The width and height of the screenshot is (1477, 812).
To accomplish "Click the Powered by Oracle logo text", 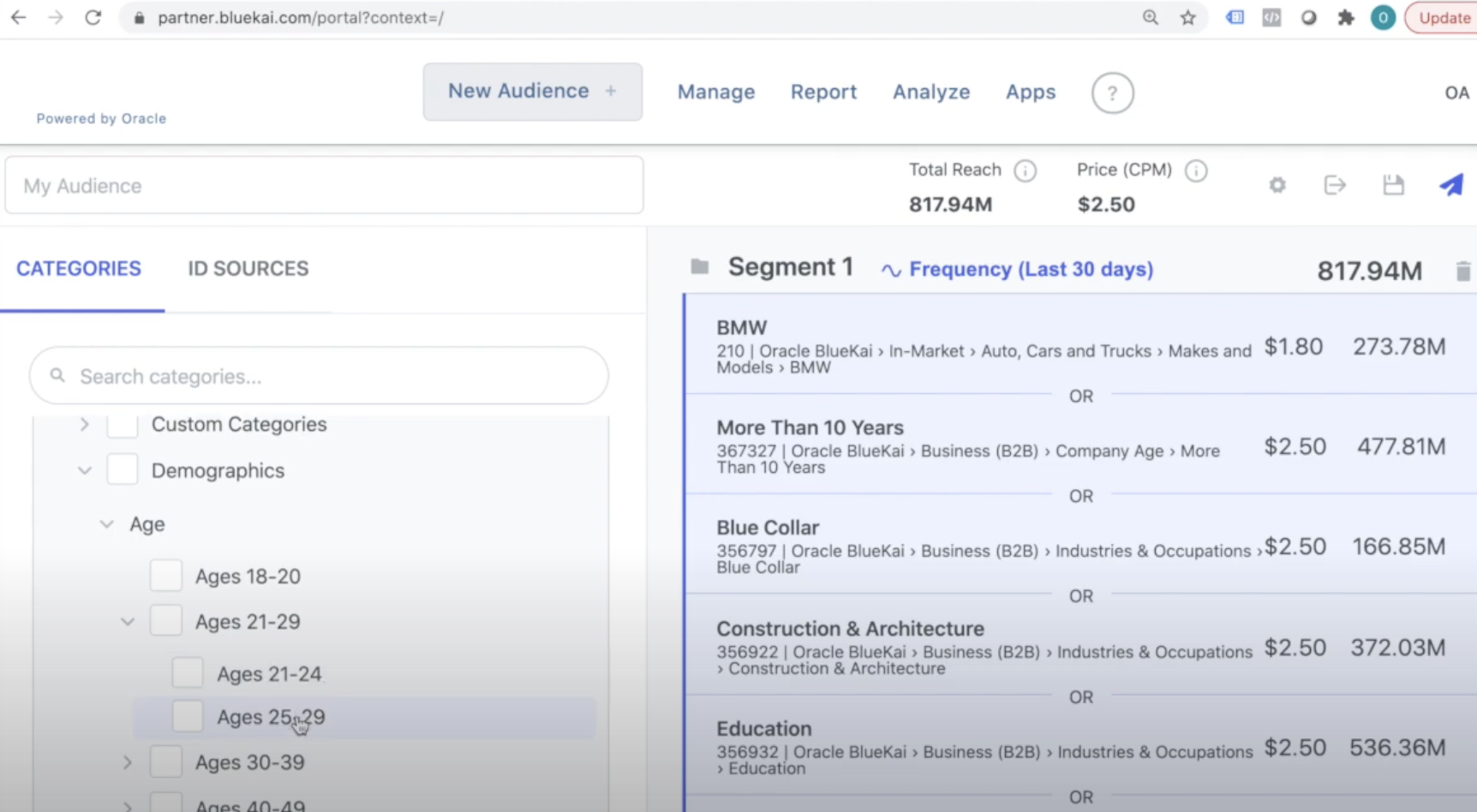I will tap(101, 118).
